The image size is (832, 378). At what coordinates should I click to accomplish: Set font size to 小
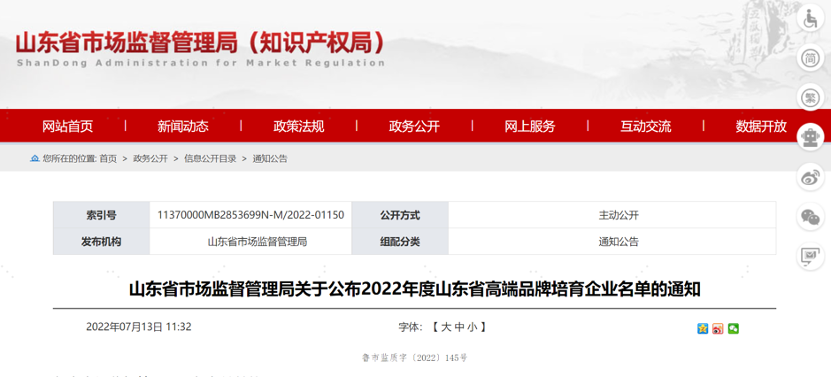[x=472, y=327]
